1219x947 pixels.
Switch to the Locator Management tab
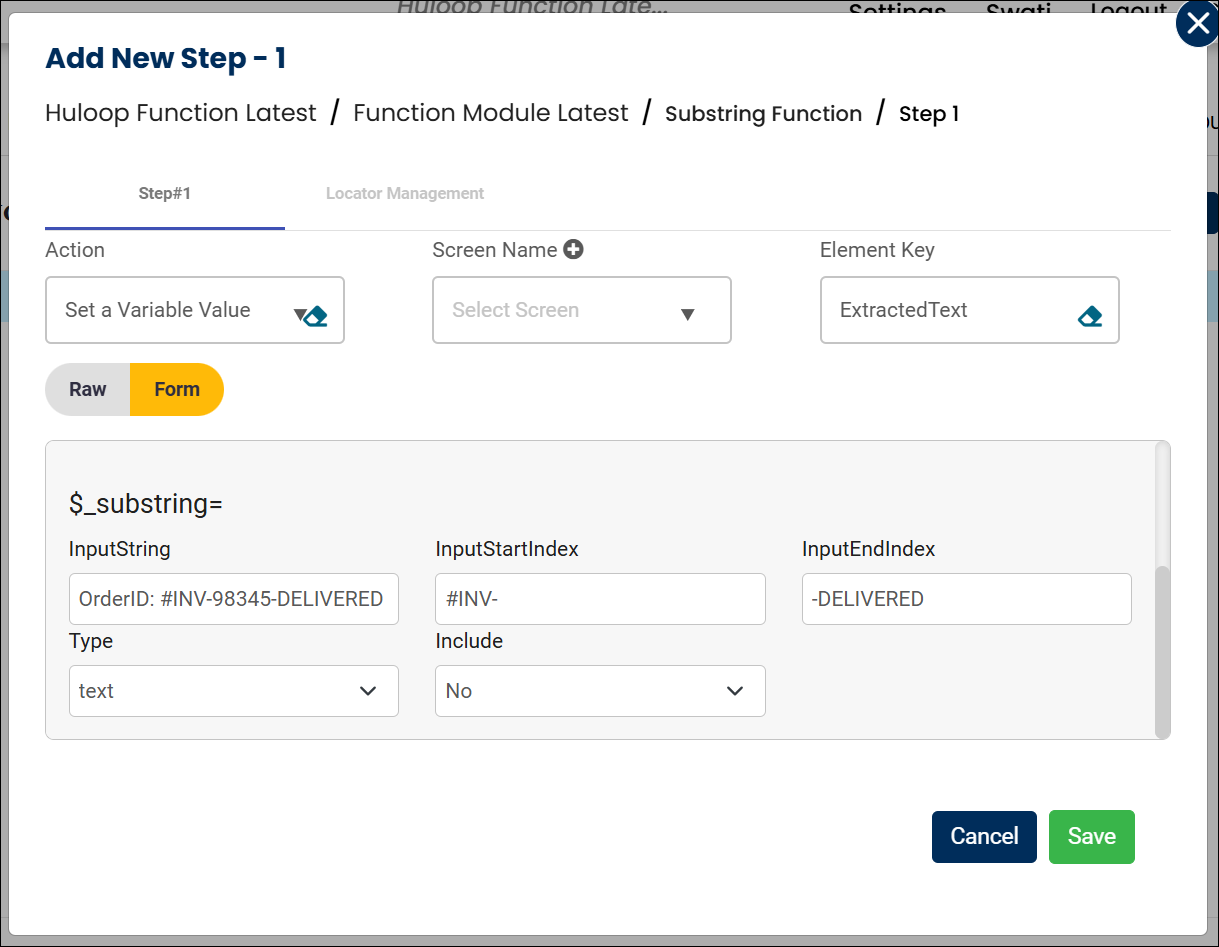(x=405, y=194)
